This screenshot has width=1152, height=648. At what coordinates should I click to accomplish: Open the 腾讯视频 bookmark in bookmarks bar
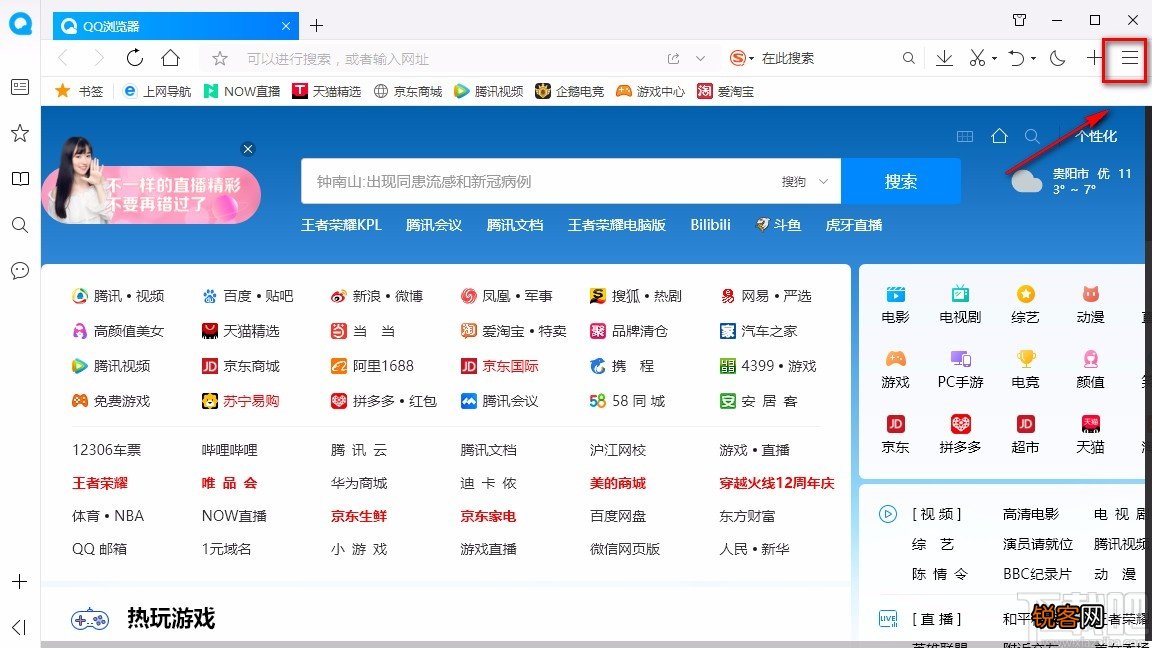[489, 91]
